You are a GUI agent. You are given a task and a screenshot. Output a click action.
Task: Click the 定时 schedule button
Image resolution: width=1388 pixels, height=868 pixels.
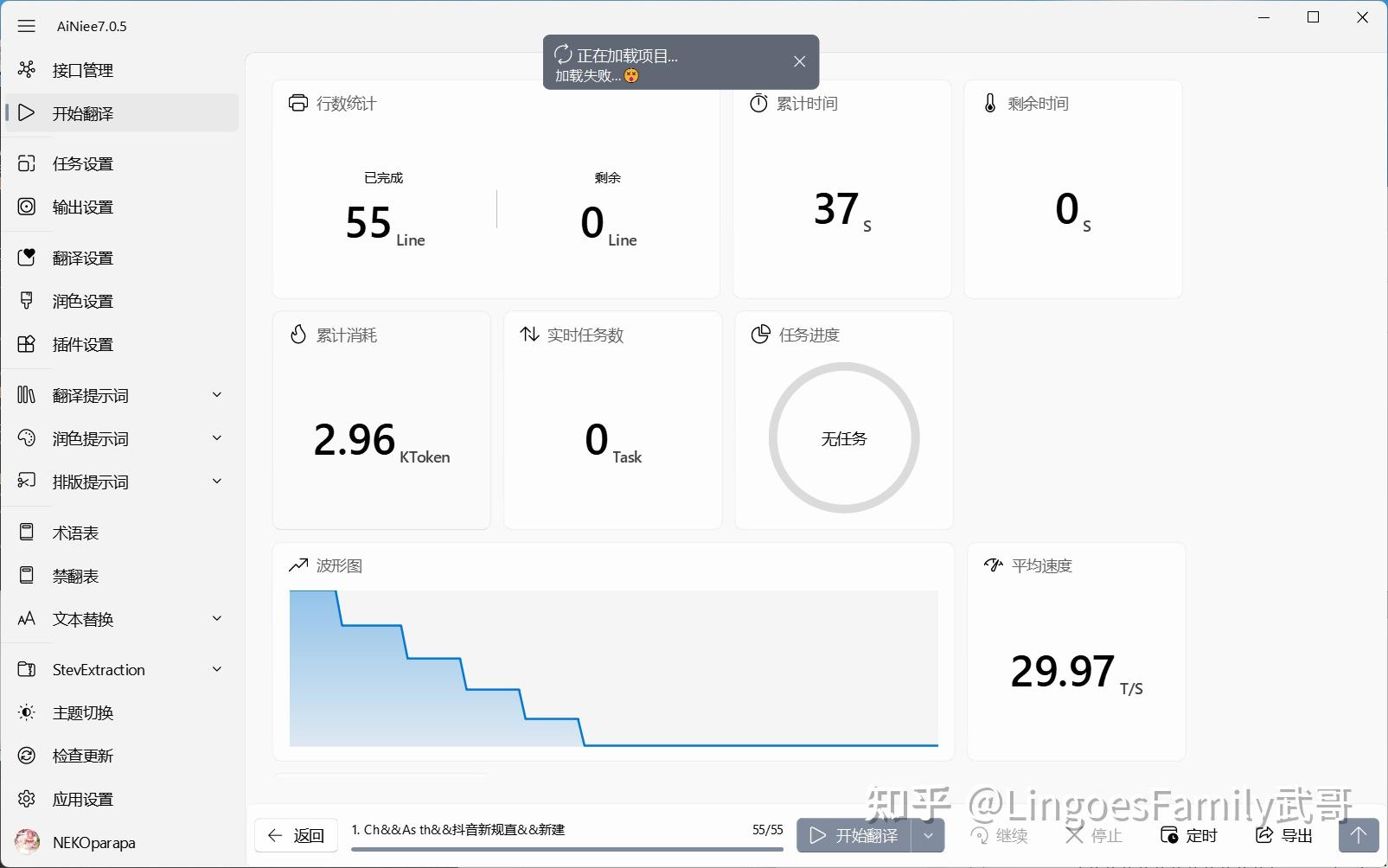(x=1189, y=835)
